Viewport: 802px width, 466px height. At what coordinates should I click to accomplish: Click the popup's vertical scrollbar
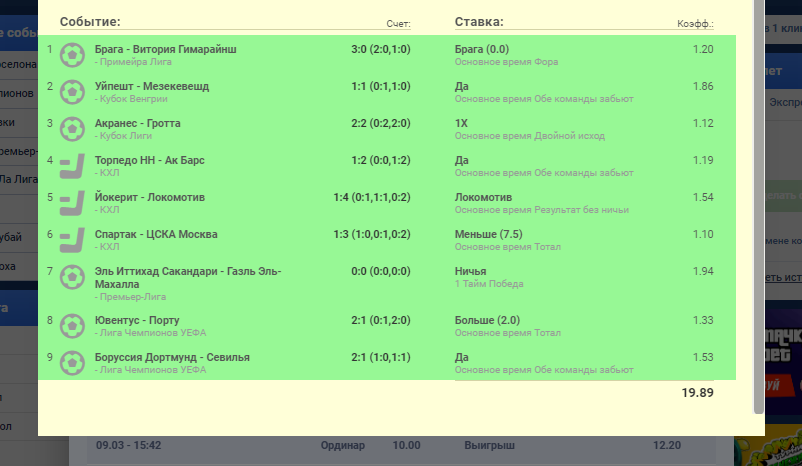[759, 207]
